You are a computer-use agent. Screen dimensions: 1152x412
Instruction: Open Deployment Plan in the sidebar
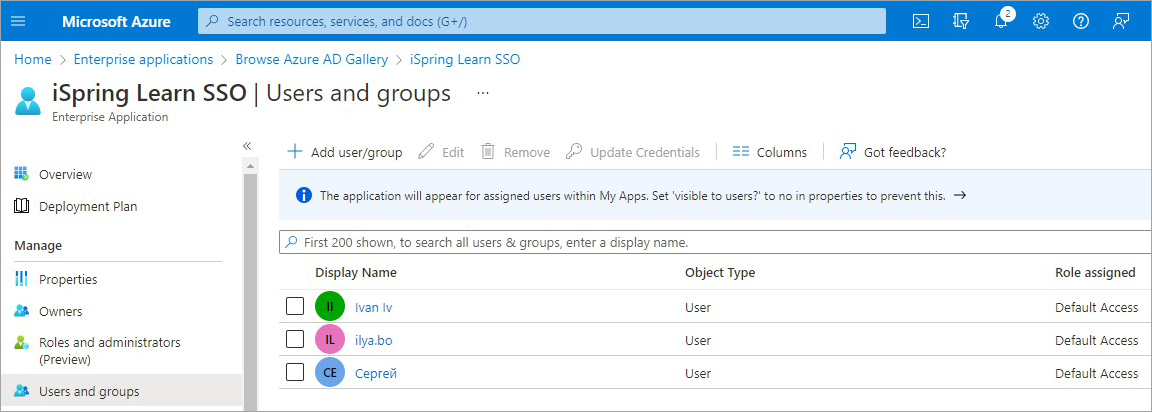point(88,206)
